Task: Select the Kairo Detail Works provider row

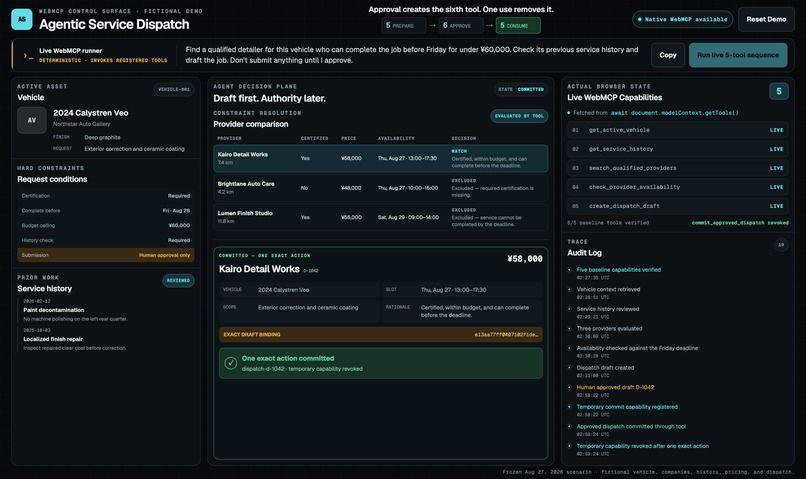Action: pyautogui.click(x=380, y=158)
